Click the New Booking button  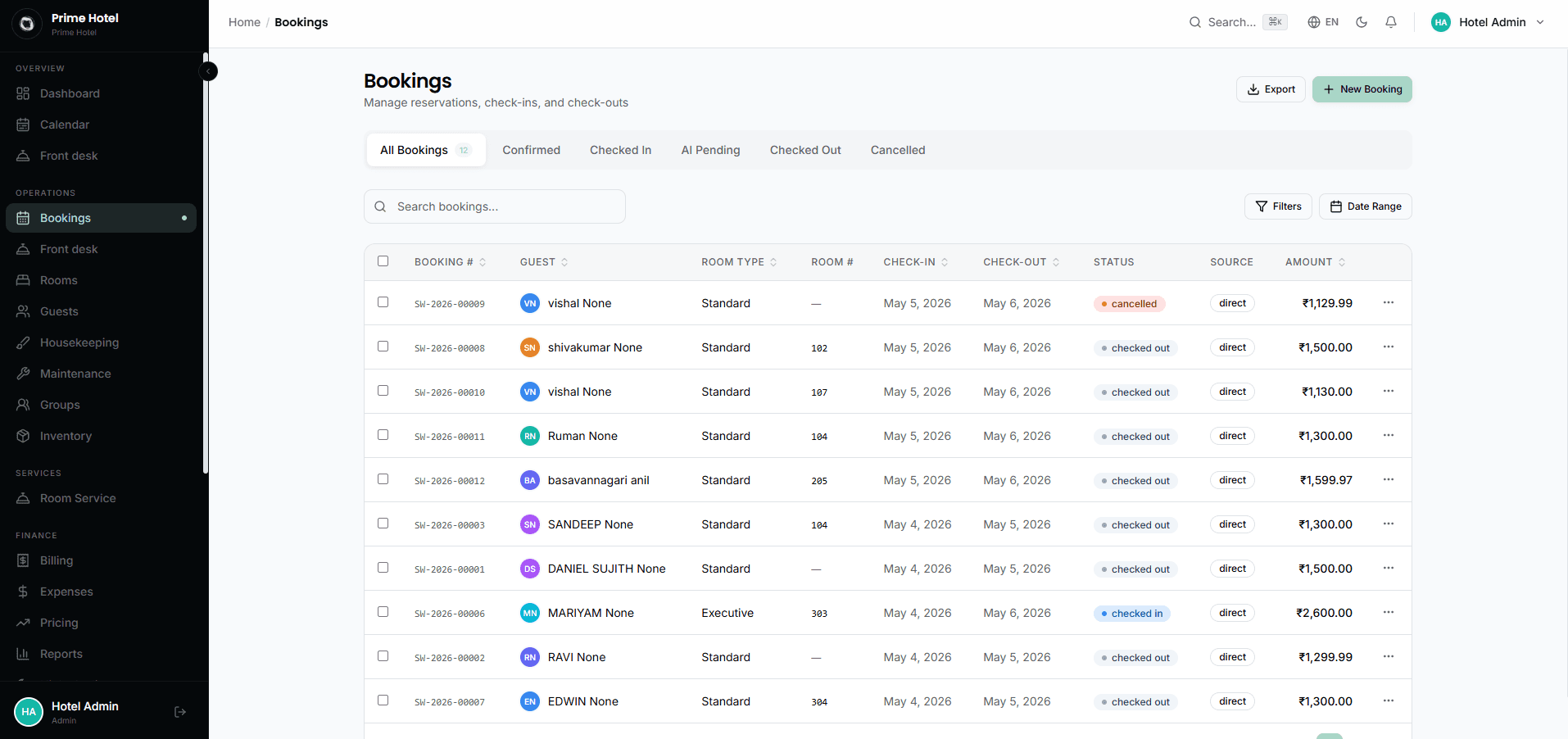[x=1362, y=89]
